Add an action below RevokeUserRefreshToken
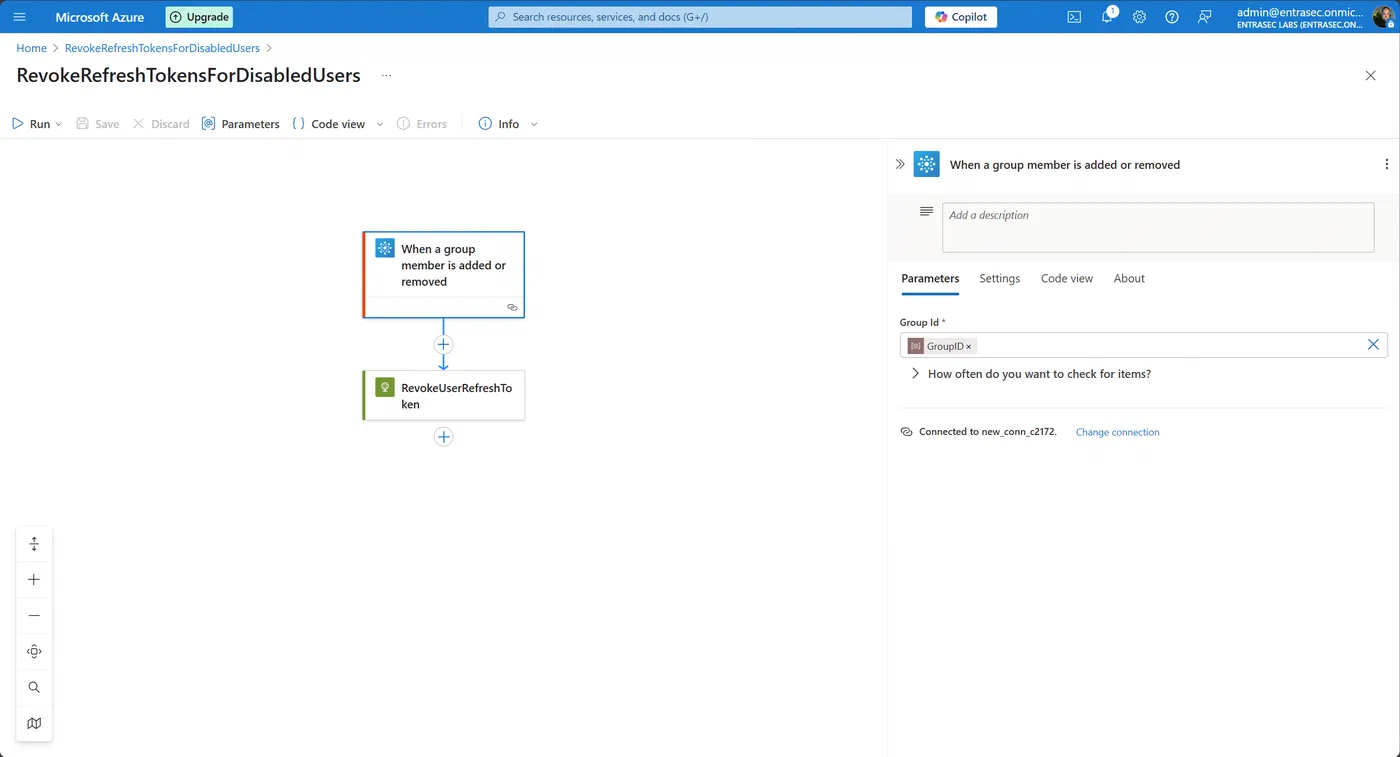Screen dimensions: 1400x757 coord(444,437)
